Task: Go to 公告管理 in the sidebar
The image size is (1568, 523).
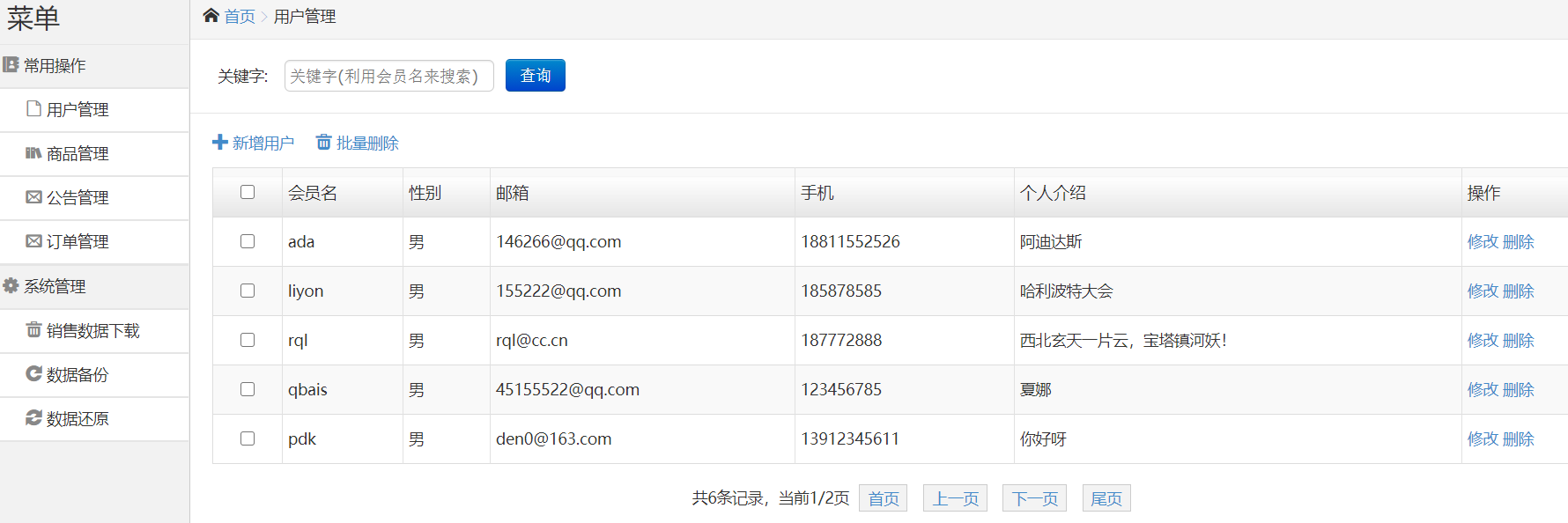Action: coord(94,198)
